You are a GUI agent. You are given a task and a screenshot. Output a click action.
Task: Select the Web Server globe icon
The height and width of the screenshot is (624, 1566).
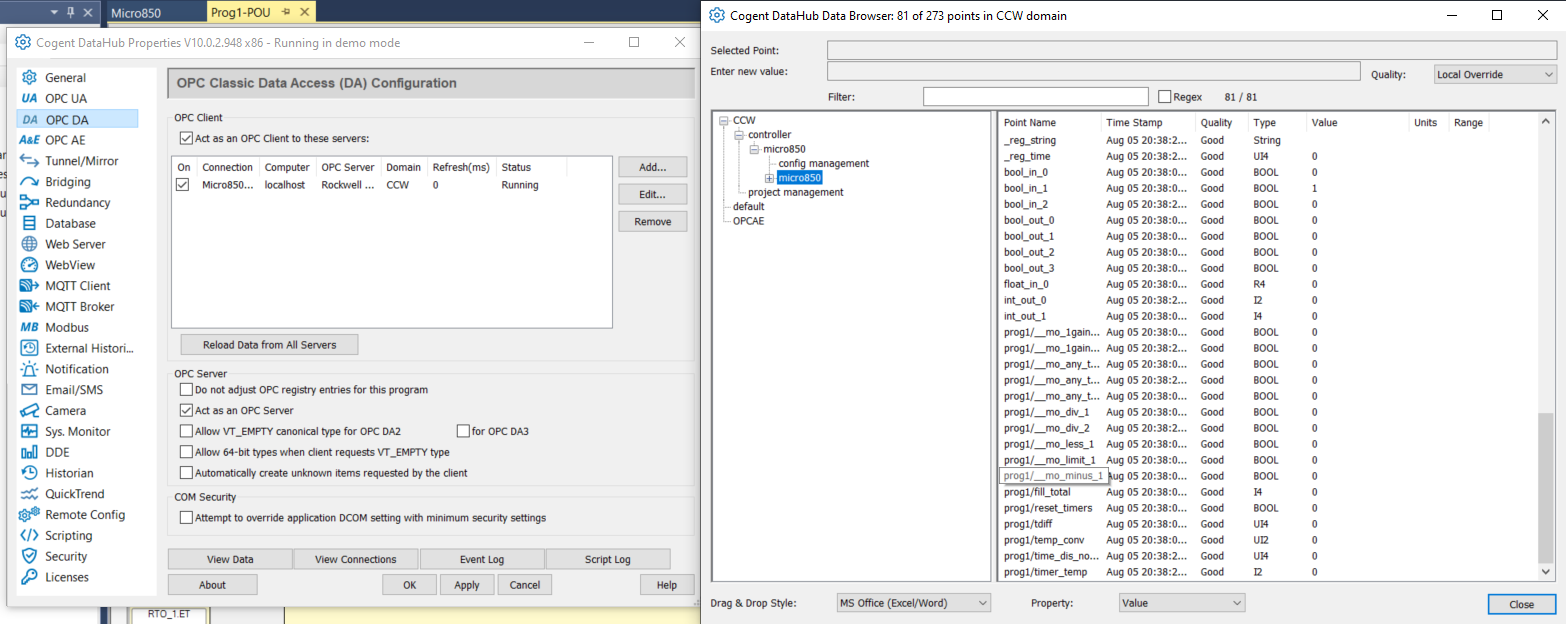point(29,244)
